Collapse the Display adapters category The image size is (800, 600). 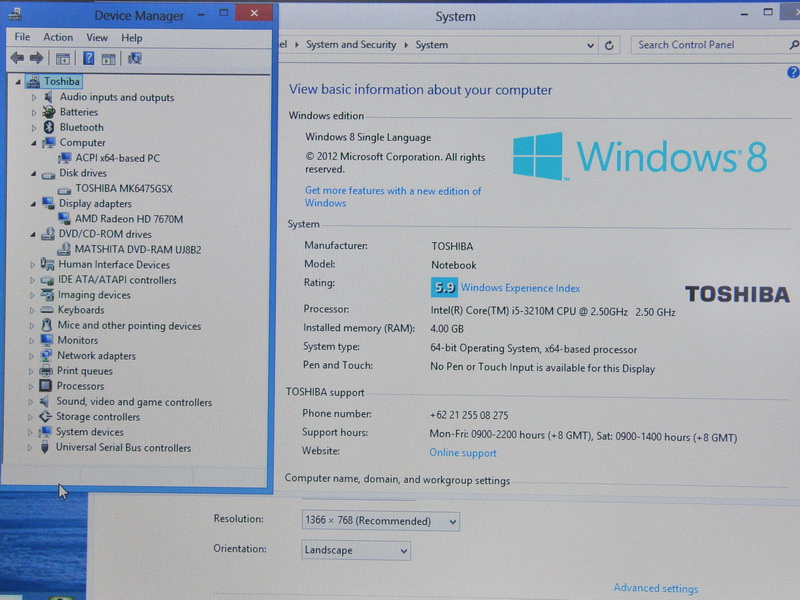click(x=33, y=204)
